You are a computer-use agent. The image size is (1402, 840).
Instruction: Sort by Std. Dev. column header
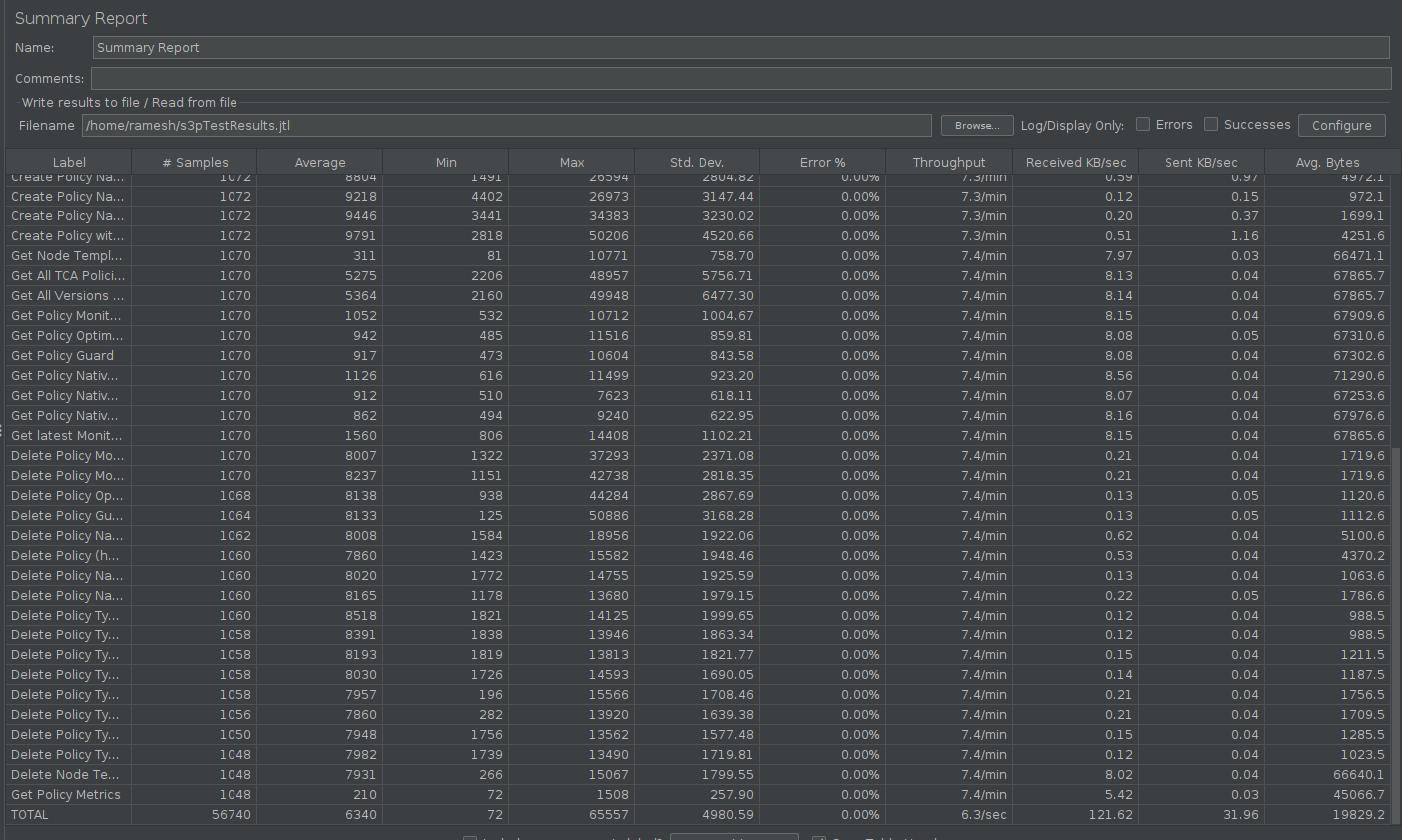[x=698, y=162]
